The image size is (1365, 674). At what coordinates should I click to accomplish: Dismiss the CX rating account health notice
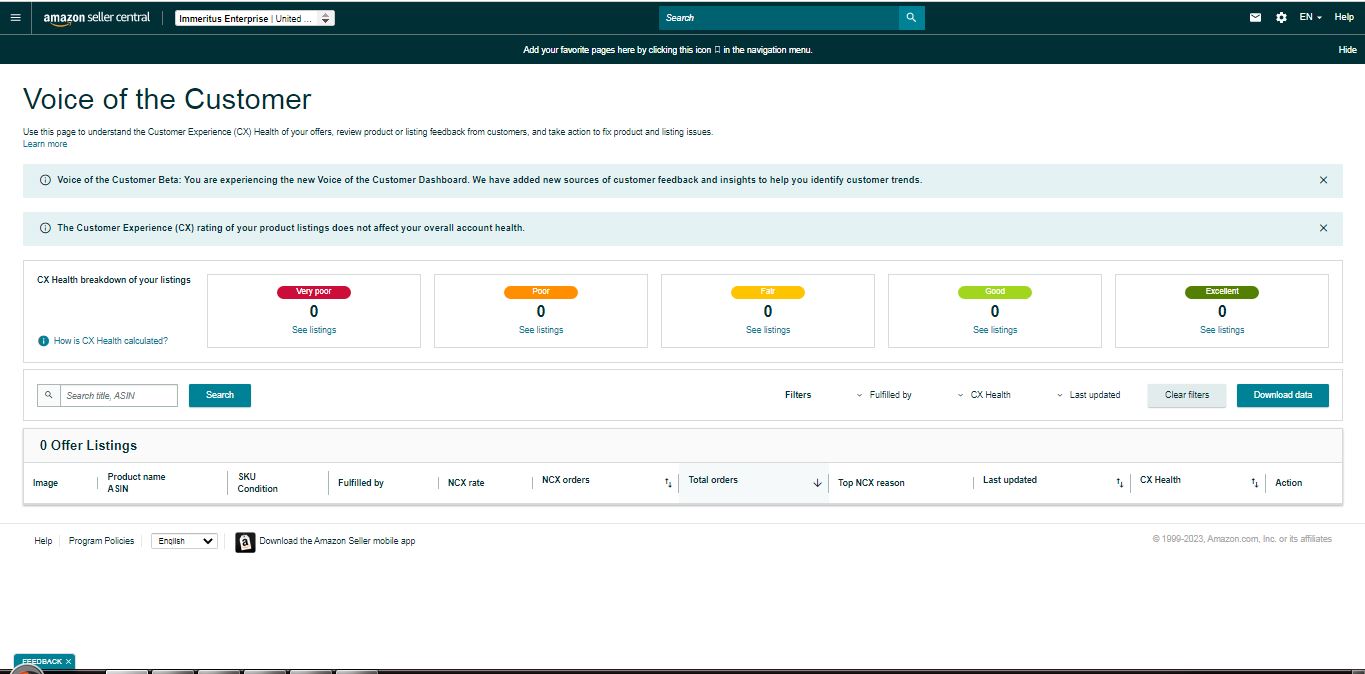pos(1323,228)
